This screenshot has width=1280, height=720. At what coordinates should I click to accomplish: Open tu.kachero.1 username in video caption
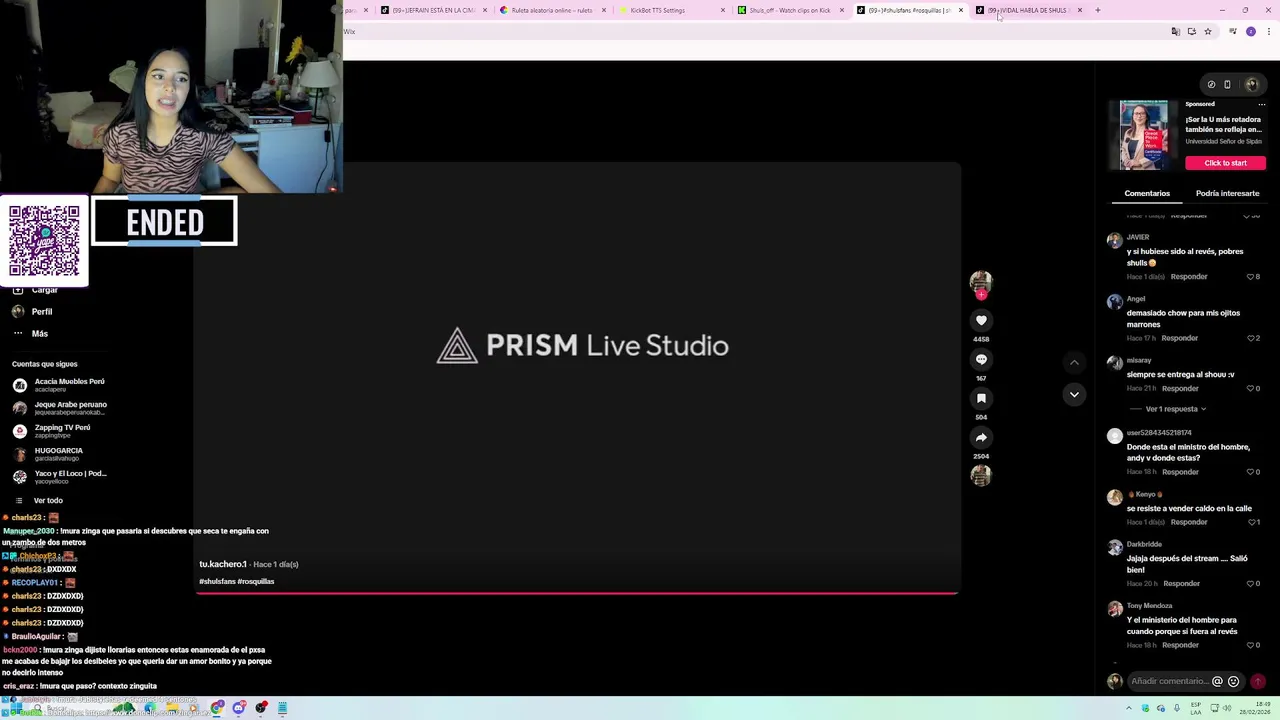(222, 564)
